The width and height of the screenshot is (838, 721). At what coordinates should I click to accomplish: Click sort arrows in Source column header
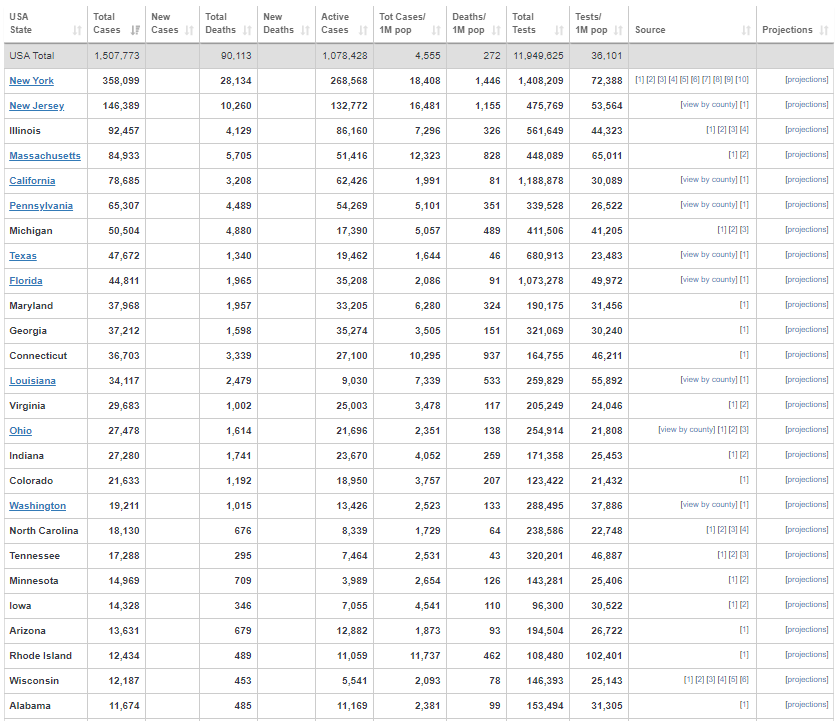pyautogui.click(x=746, y=30)
